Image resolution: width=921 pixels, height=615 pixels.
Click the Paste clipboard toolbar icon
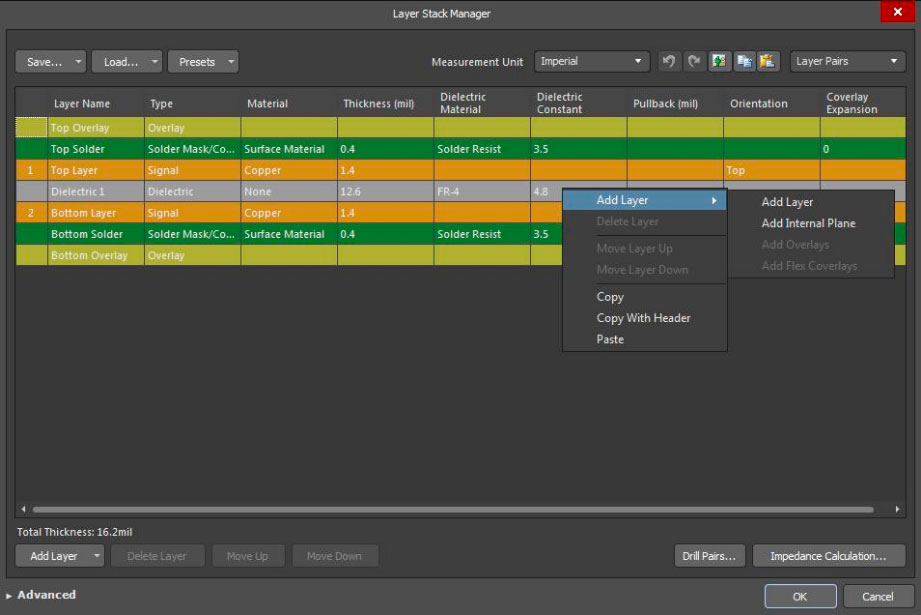coord(768,61)
